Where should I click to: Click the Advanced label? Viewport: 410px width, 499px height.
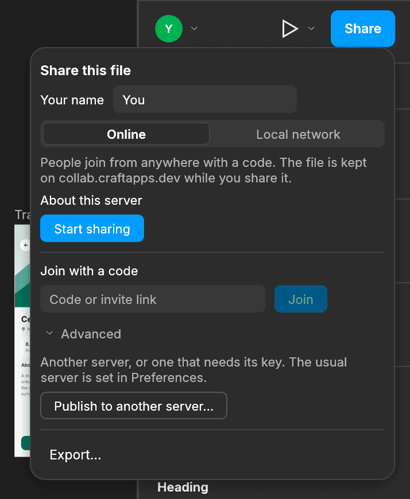tap(91, 334)
